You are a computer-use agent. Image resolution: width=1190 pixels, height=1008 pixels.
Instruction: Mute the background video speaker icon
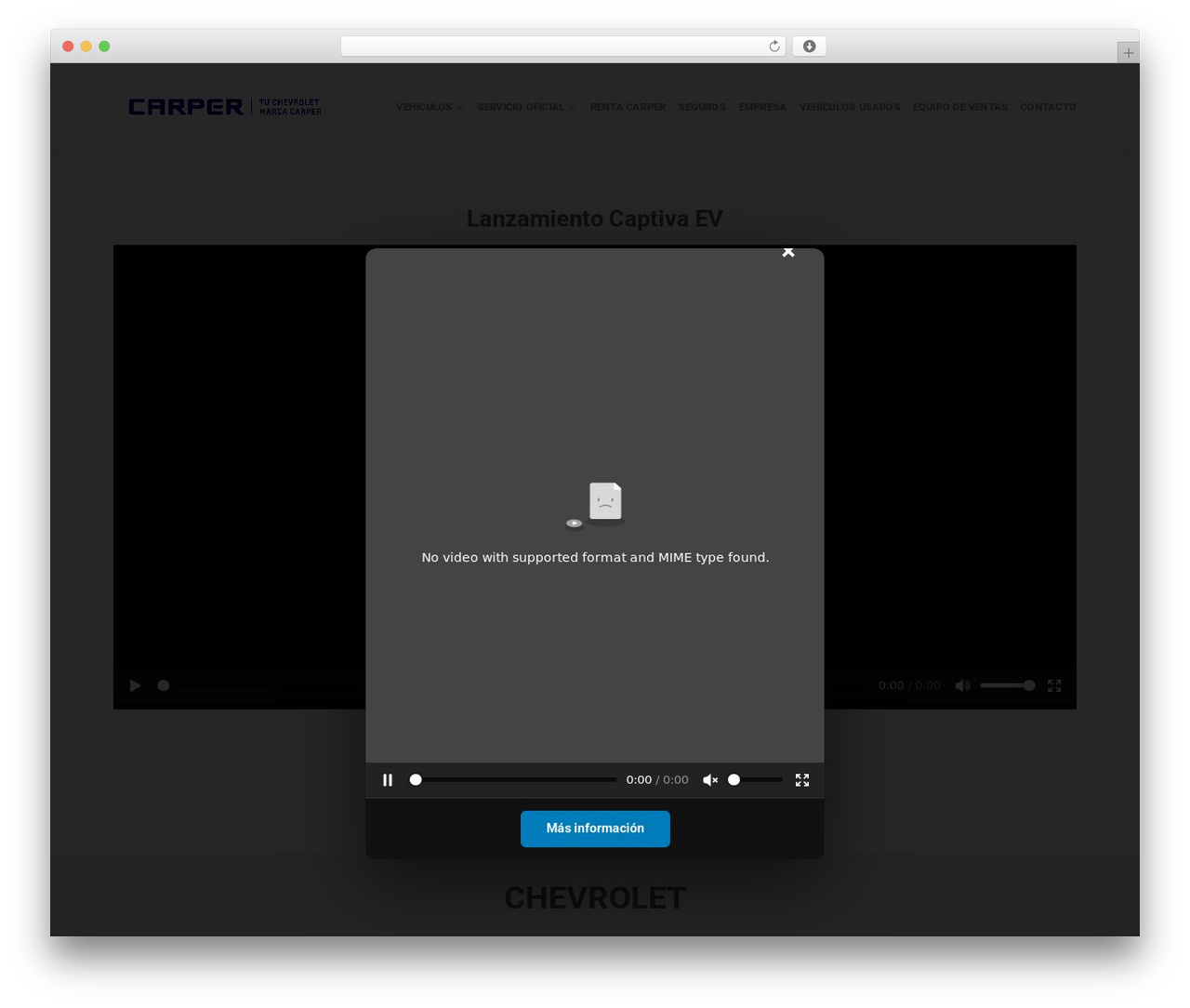[963, 685]
